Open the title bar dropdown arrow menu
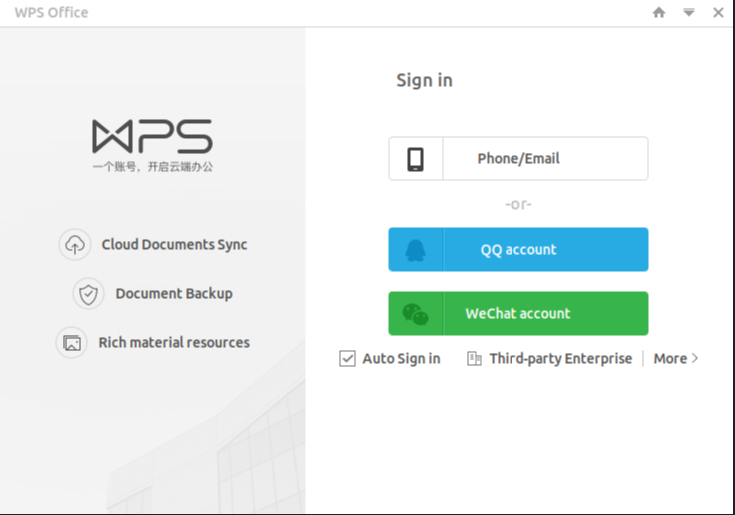 point(689,12)
